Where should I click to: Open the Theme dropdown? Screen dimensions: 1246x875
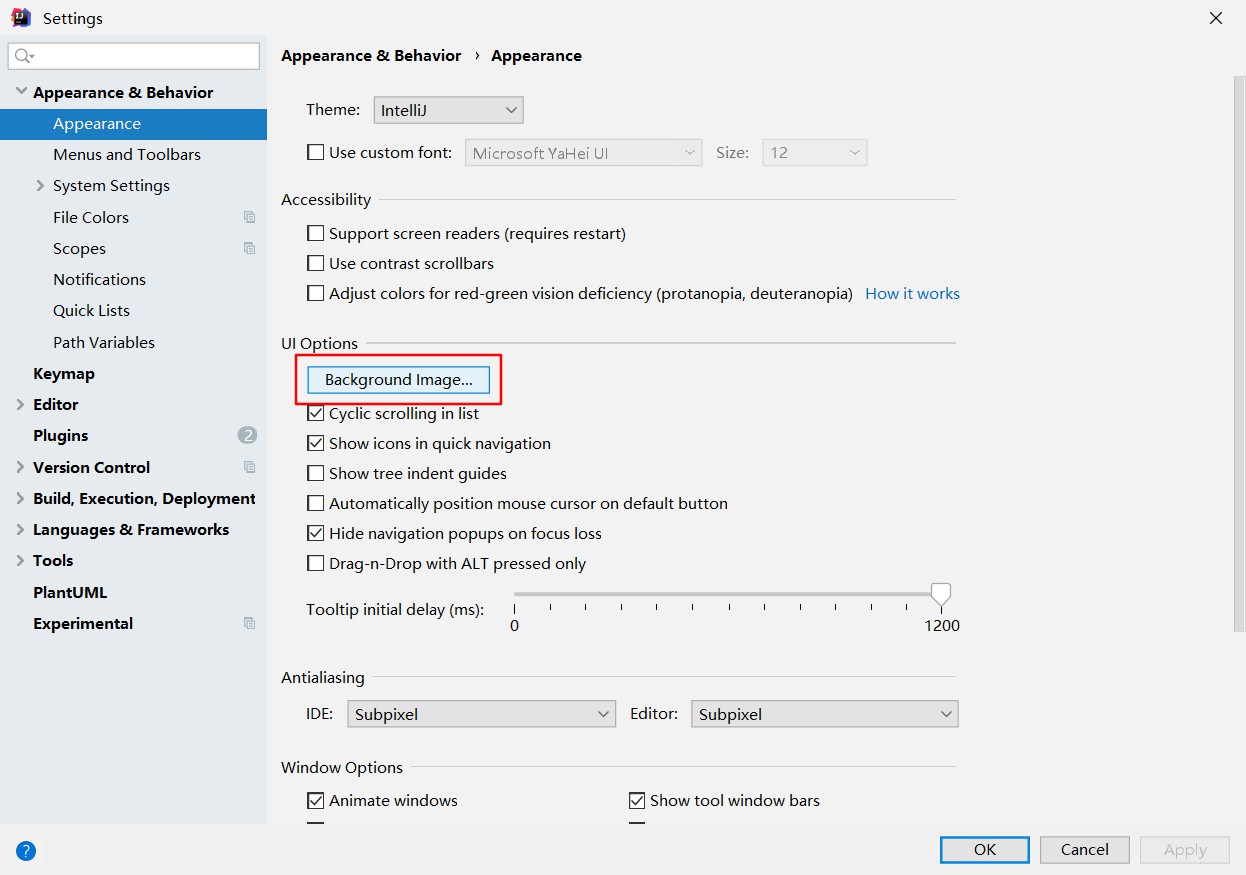click(448, 110)
